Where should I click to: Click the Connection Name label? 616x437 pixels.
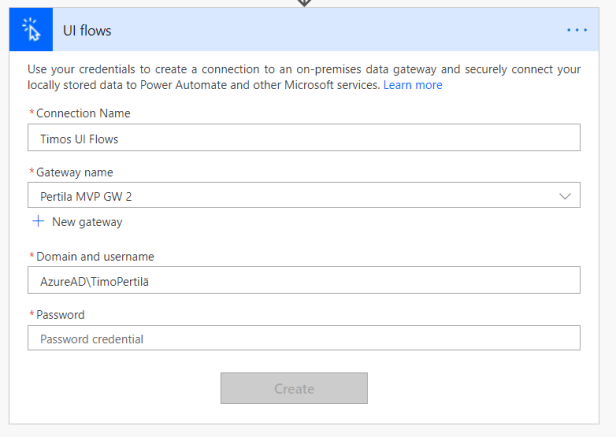coord(83,113)
